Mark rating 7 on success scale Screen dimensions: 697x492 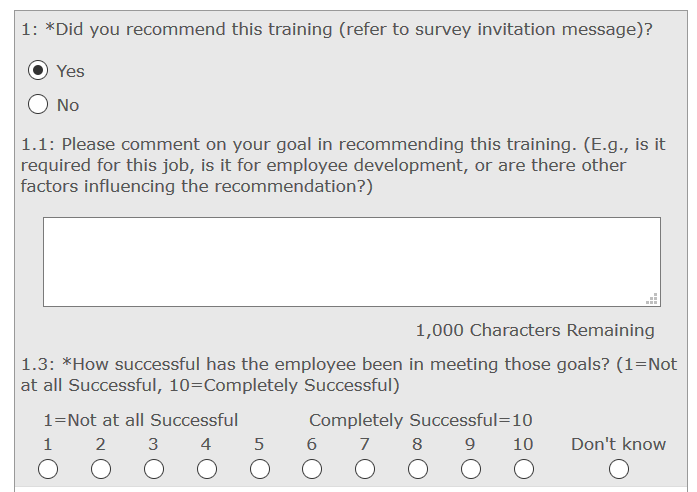pyautogui.click(x=365, y=469)
